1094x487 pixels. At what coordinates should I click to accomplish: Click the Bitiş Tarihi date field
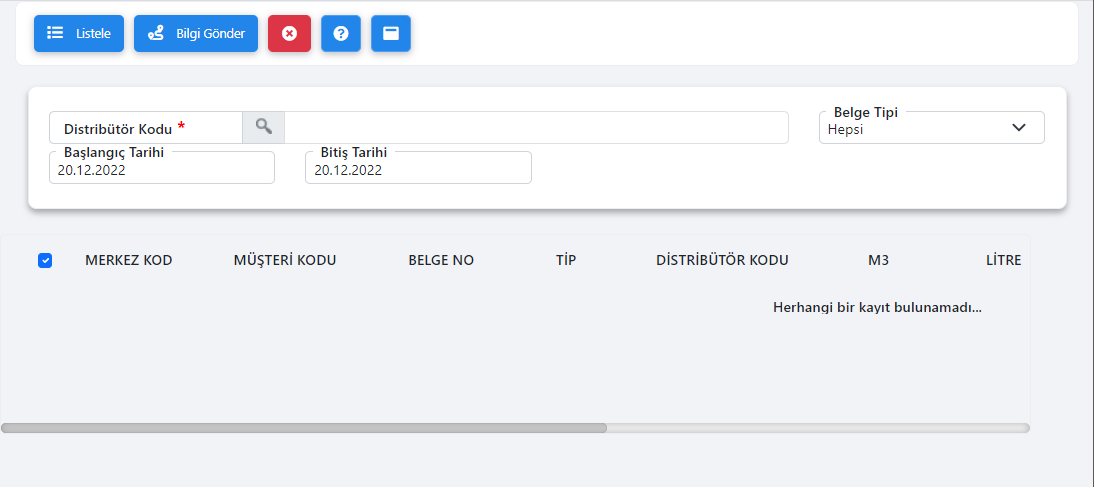(x=418, y=170)
